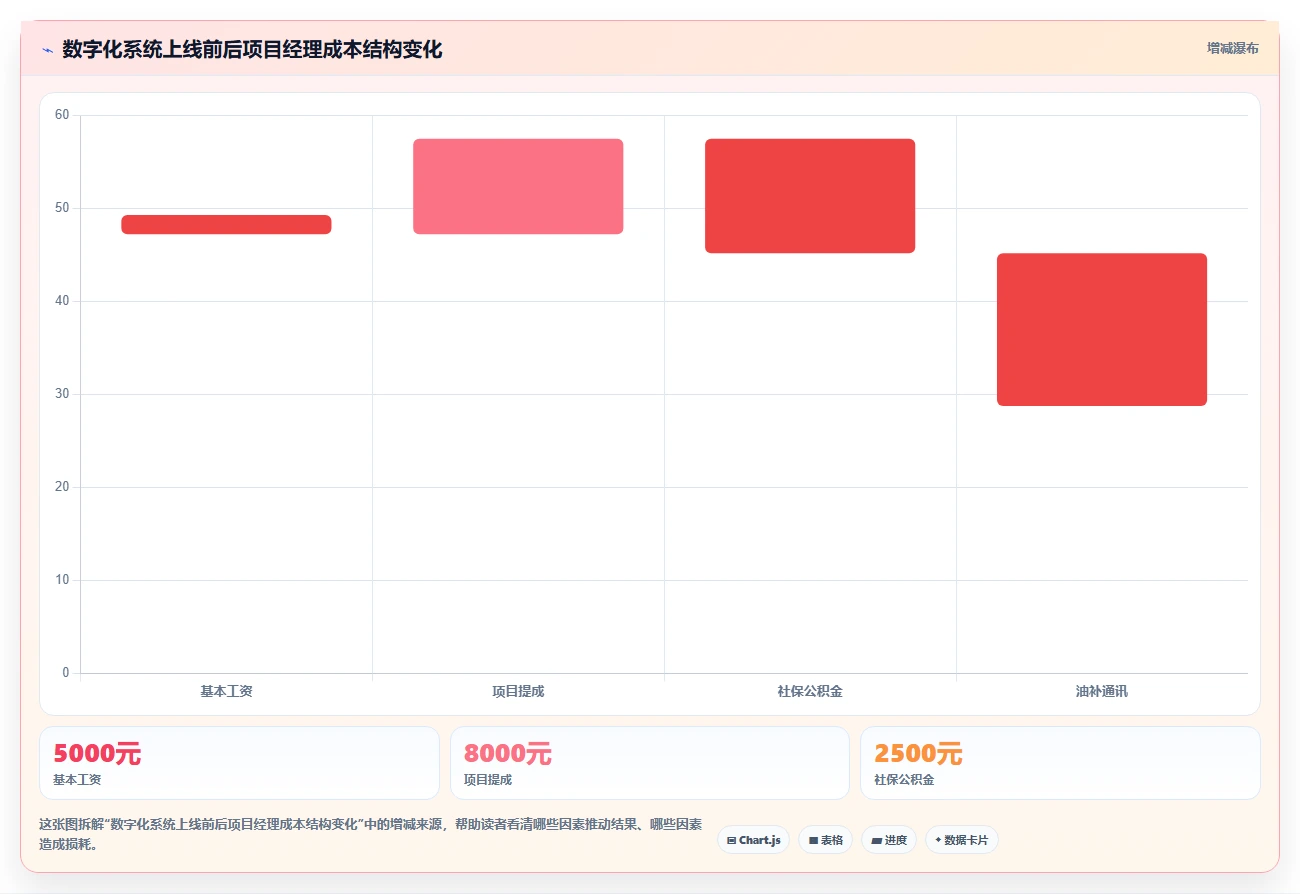Screen dimensions: 1300x894
Task: Select the 数据卡片 tag chip
Action: click(961, 840)
